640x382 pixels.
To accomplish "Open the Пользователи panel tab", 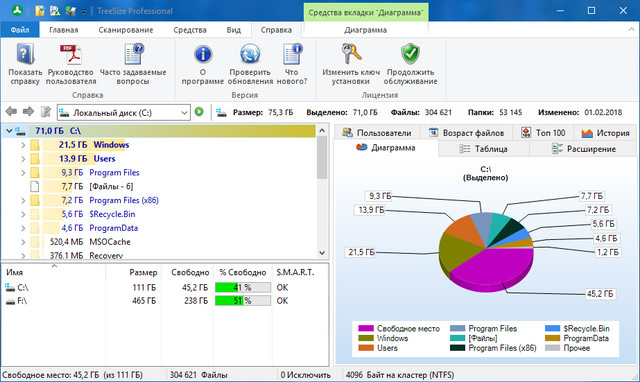I will pos(377,133).
